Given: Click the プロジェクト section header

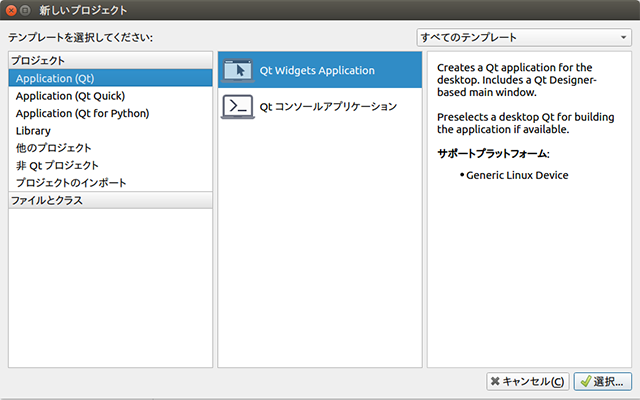Looking at the screenshot, I should (110, 60).
